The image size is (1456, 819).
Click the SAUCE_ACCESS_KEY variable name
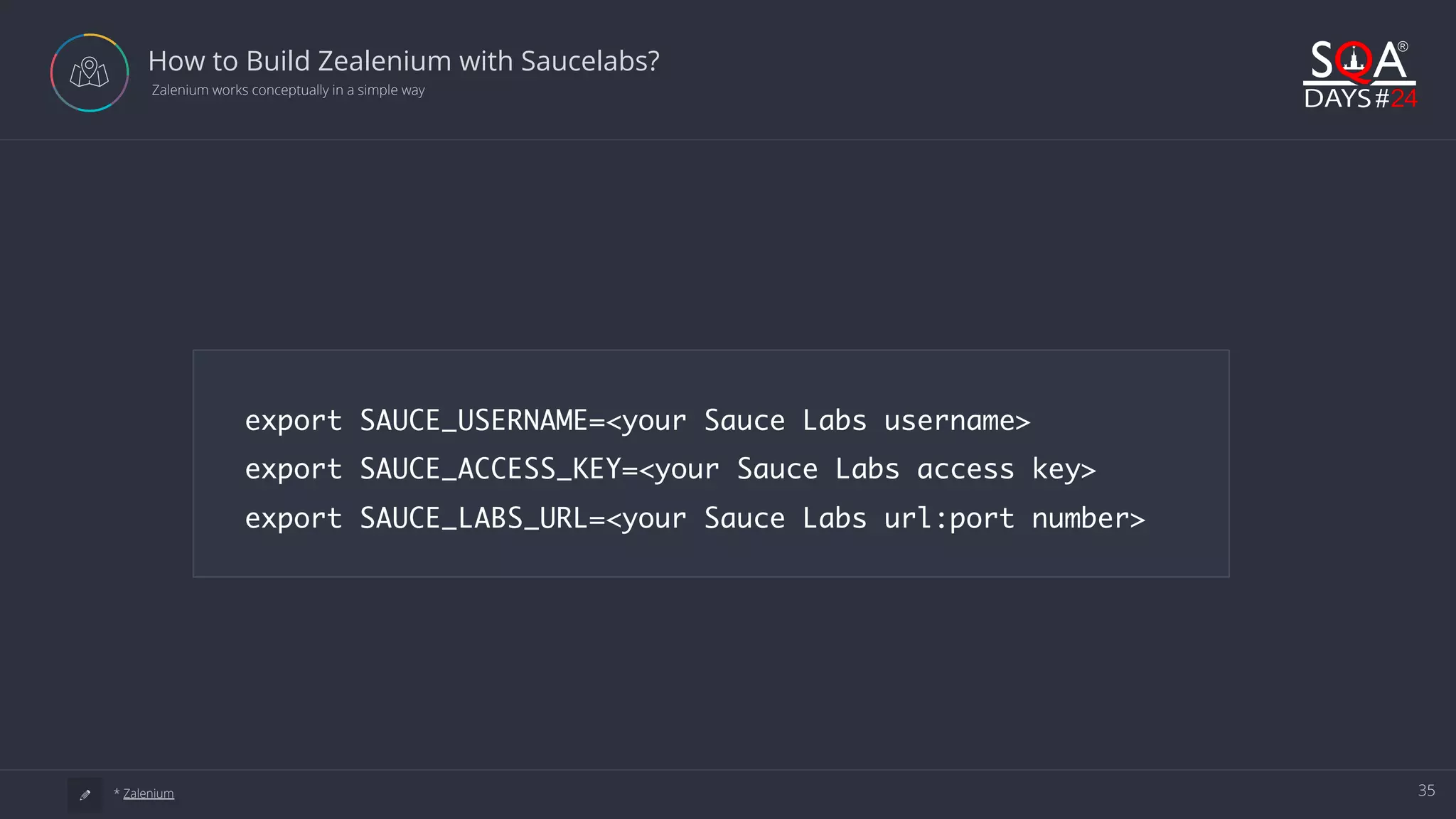pos(491,469)
